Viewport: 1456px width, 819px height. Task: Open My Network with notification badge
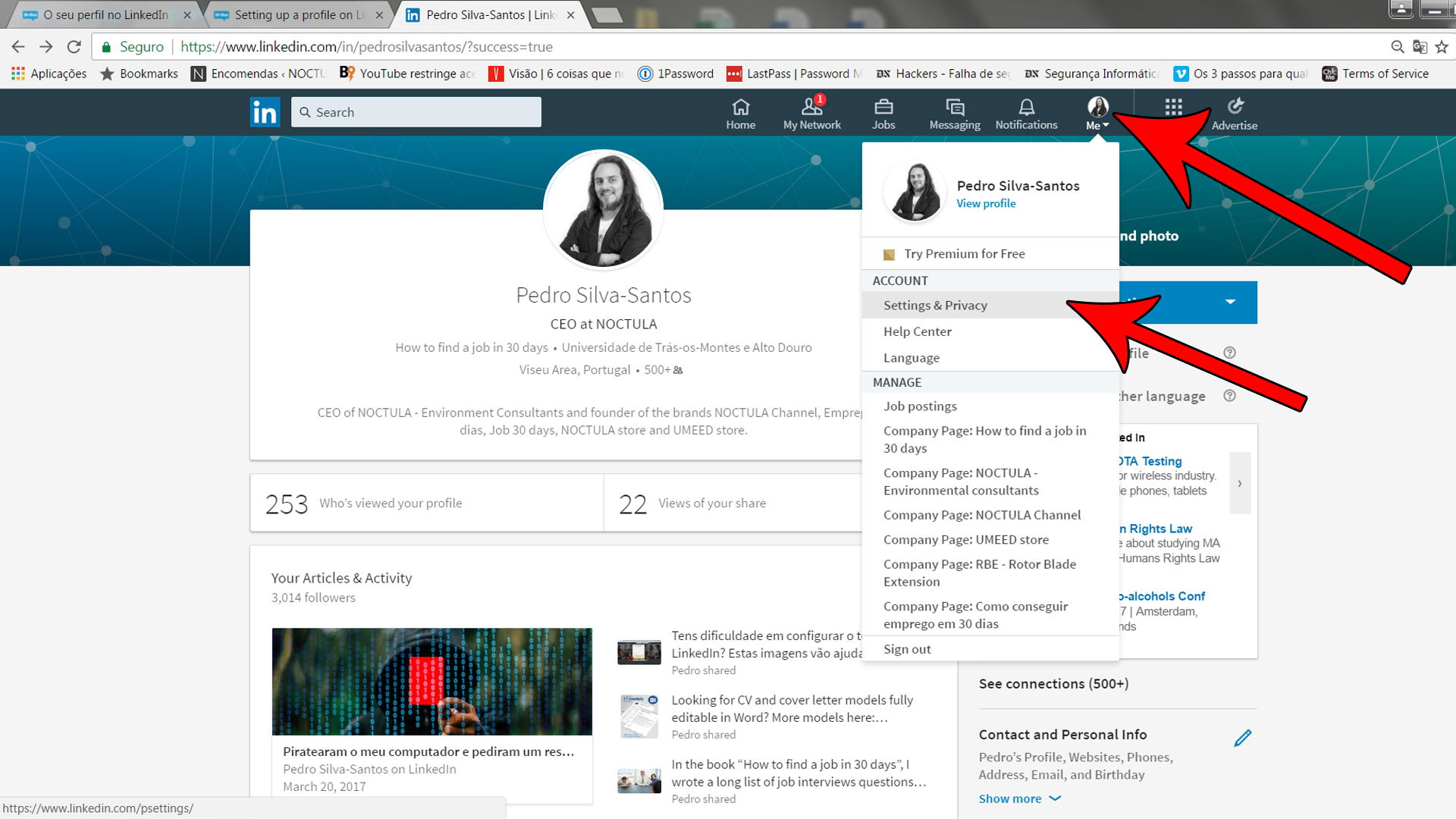(811, 114)
